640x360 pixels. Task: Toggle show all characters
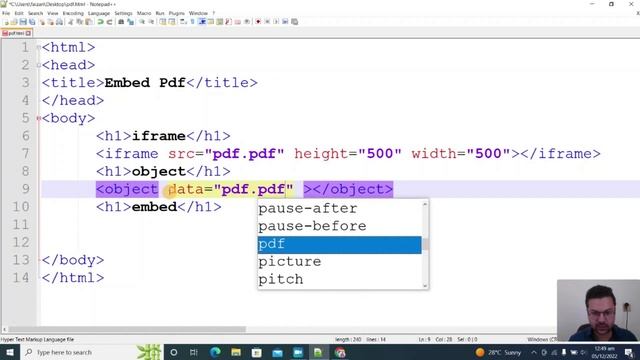pos(192,22)
